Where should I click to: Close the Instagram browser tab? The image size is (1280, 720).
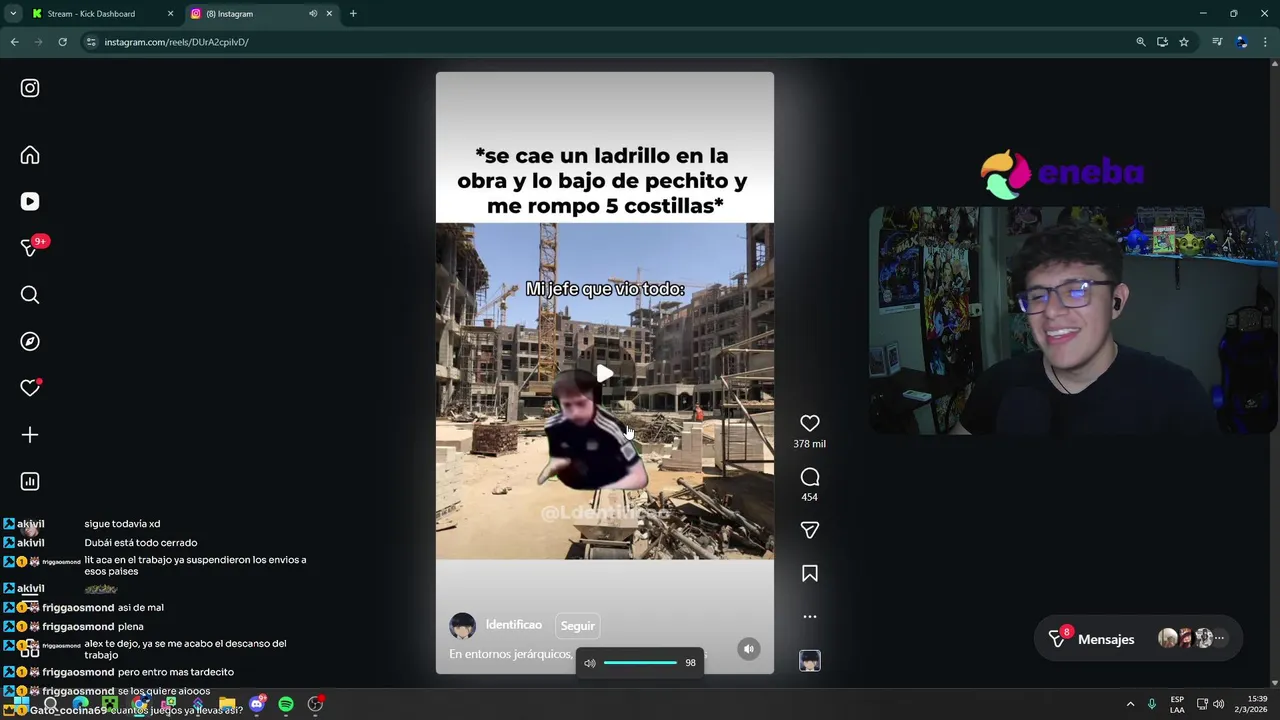(x=329, y=14)
